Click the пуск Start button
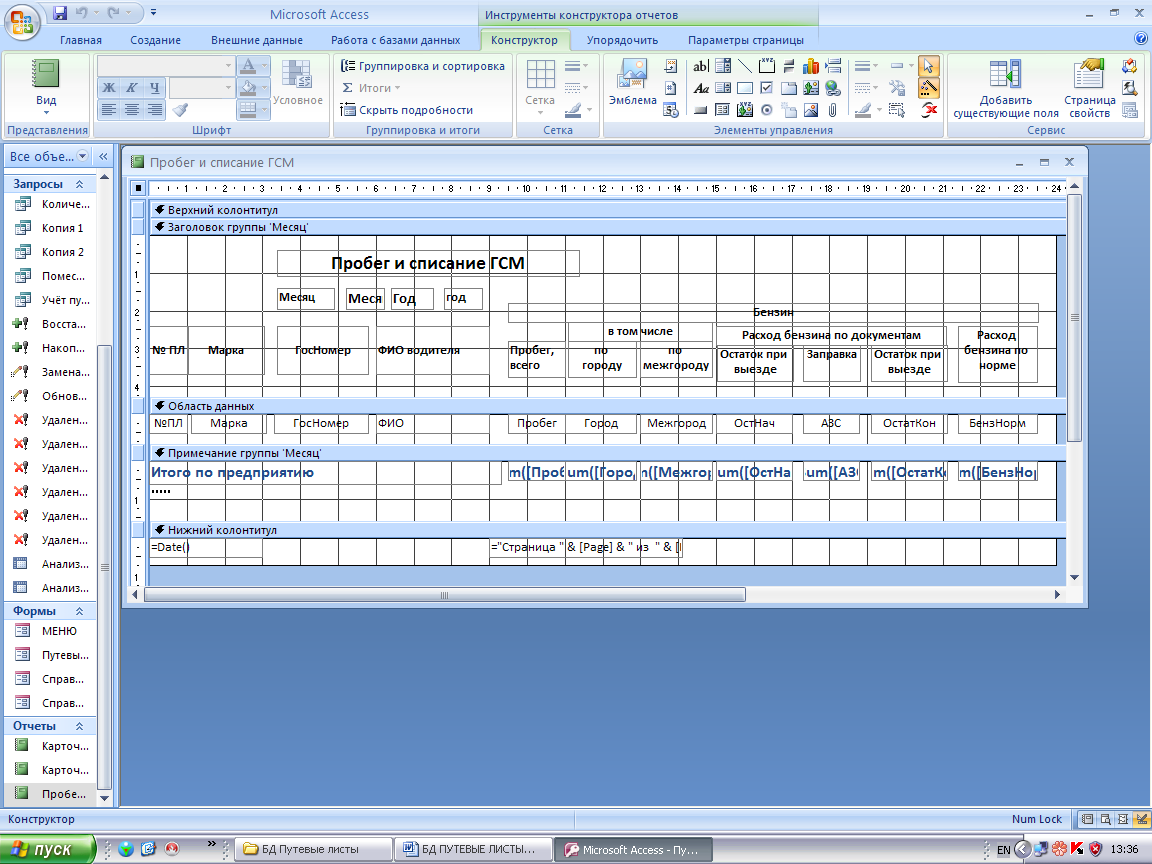 coord(47,849)
